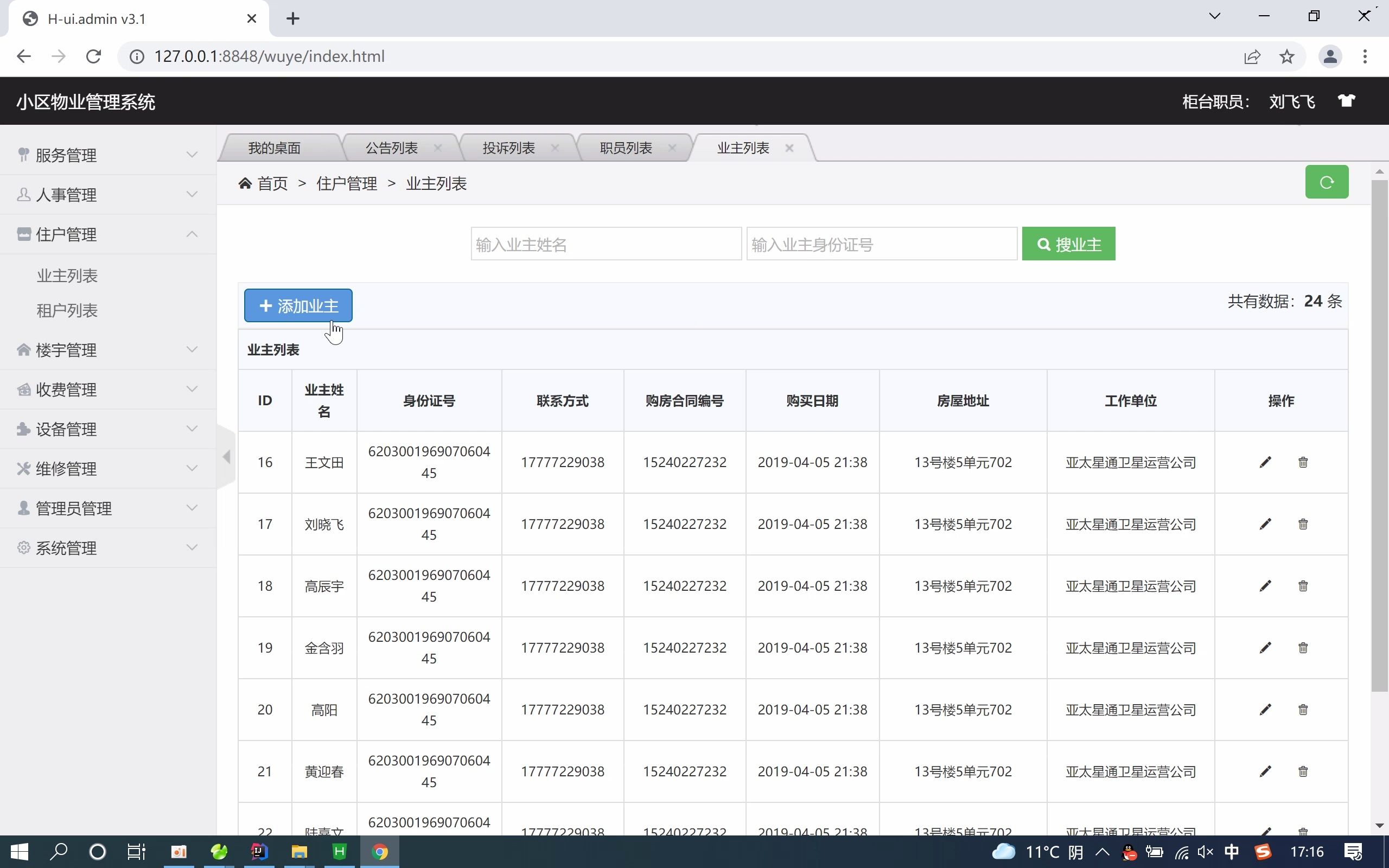Click trash icon for 刘晓飞 row

coord(1303,524)
